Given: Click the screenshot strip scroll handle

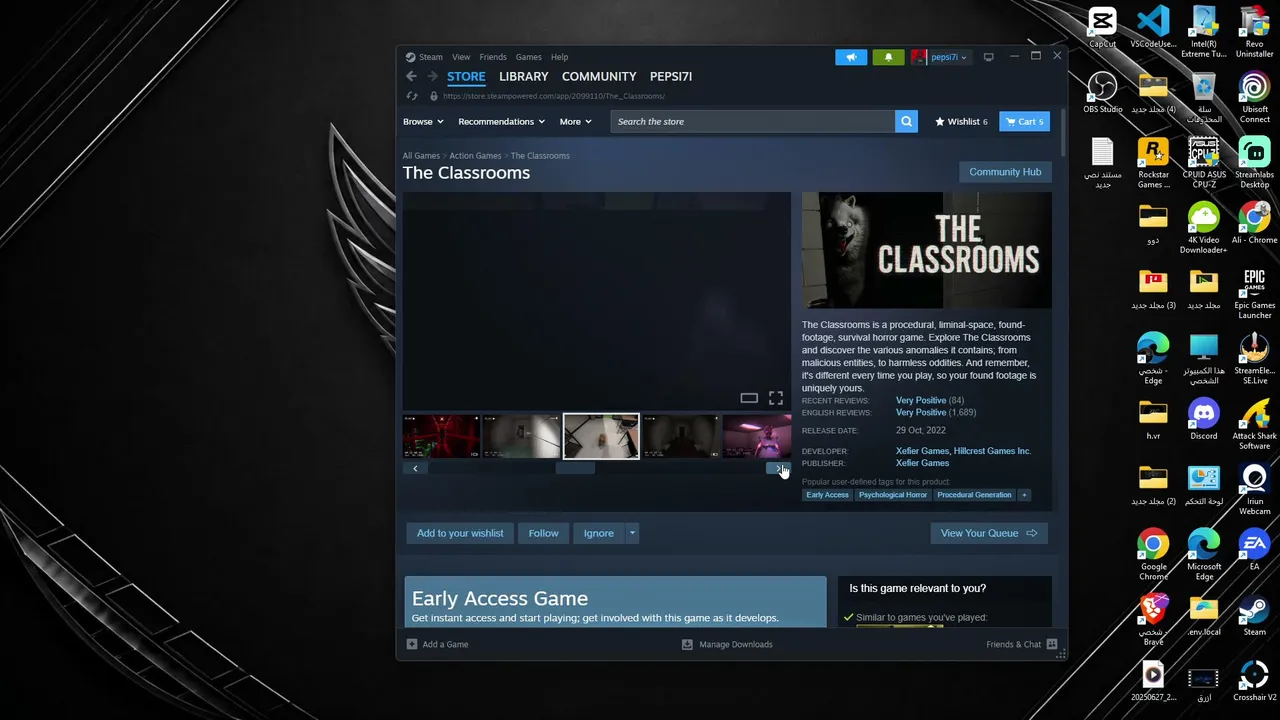Looking at the screenshot, I should pos(575,468).
